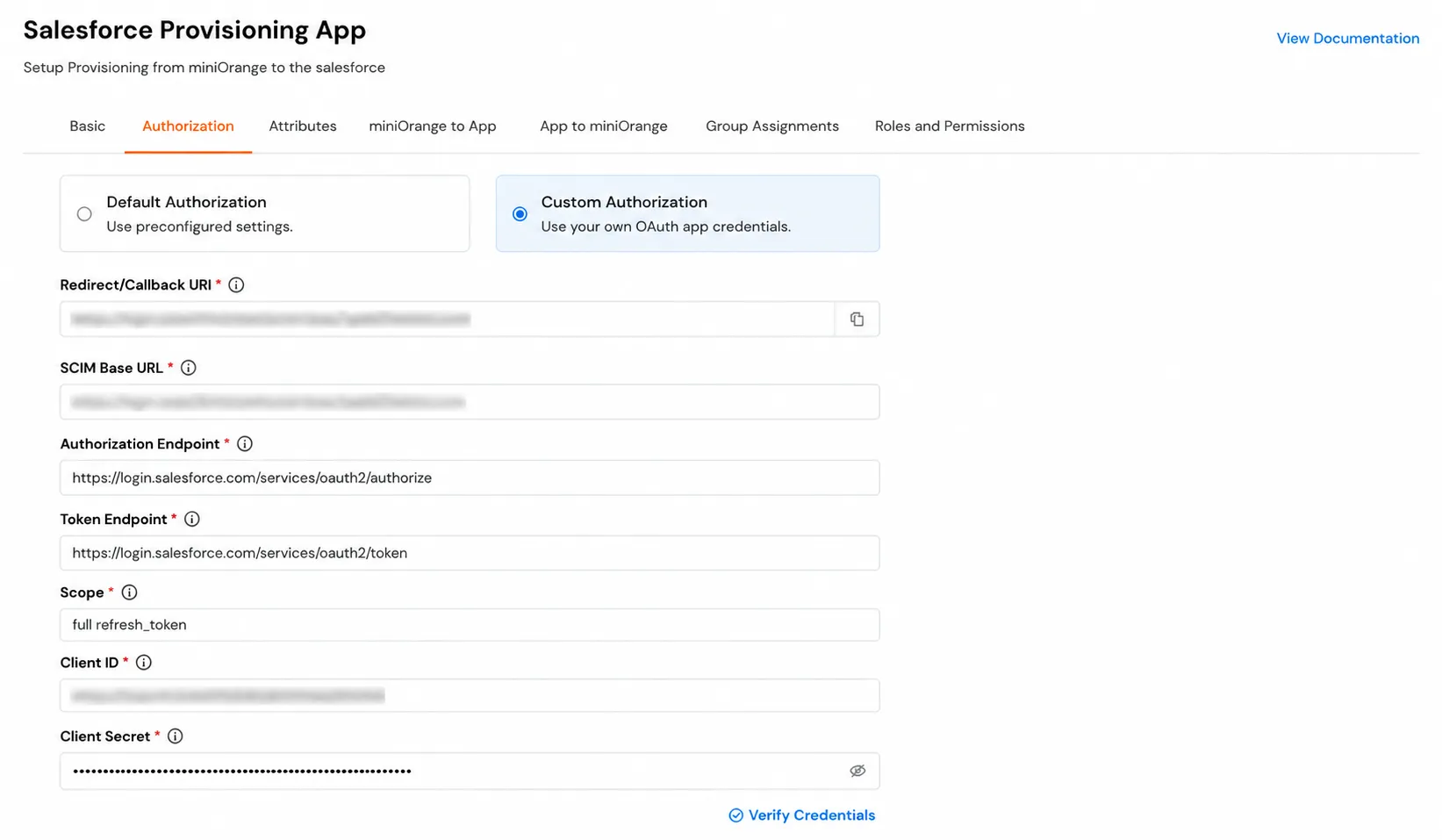Click the Salesforce Provisioning App heading

click(x=195, y=31)
